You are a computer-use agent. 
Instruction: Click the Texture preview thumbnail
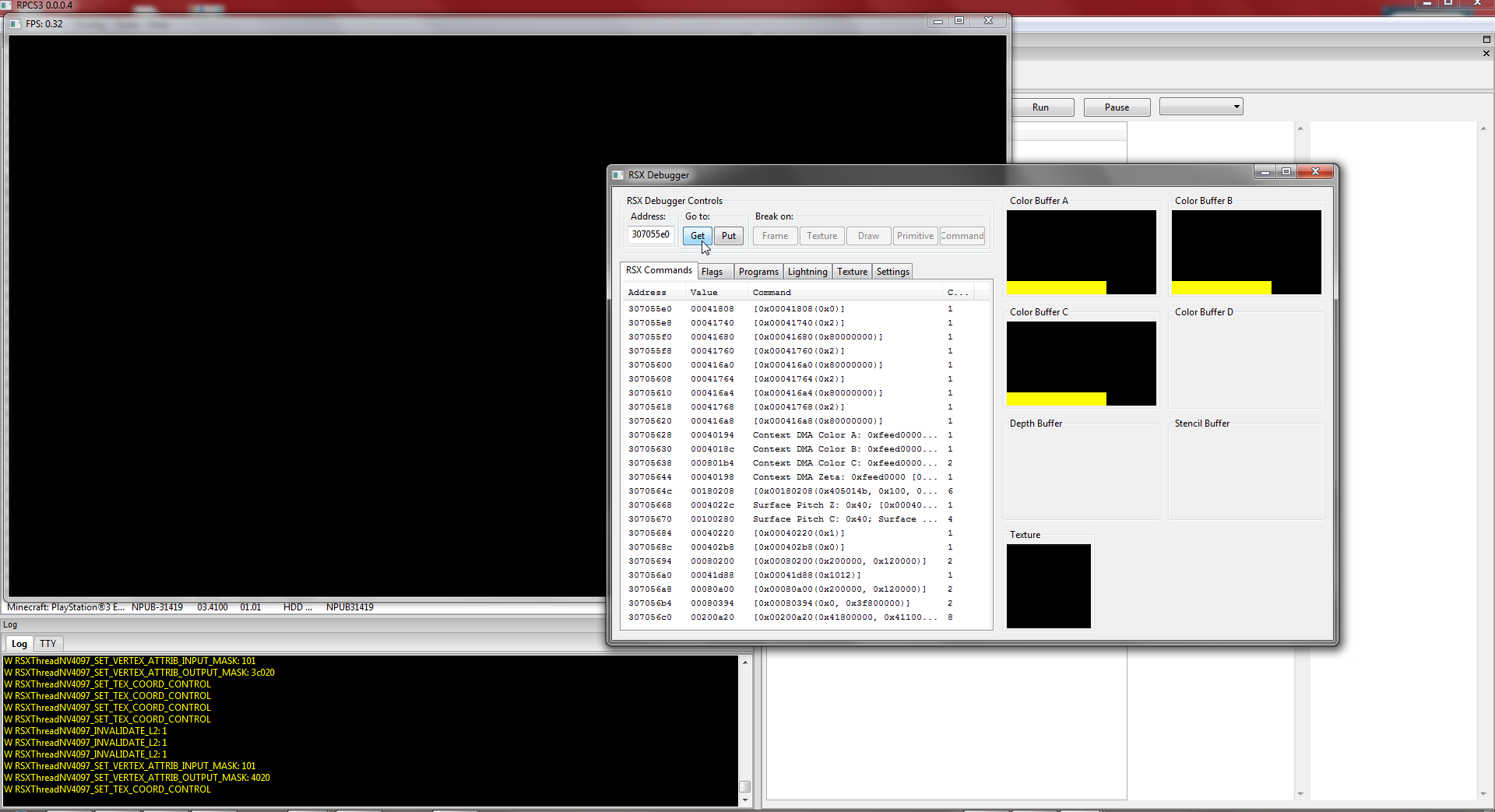pos(1048,585)
